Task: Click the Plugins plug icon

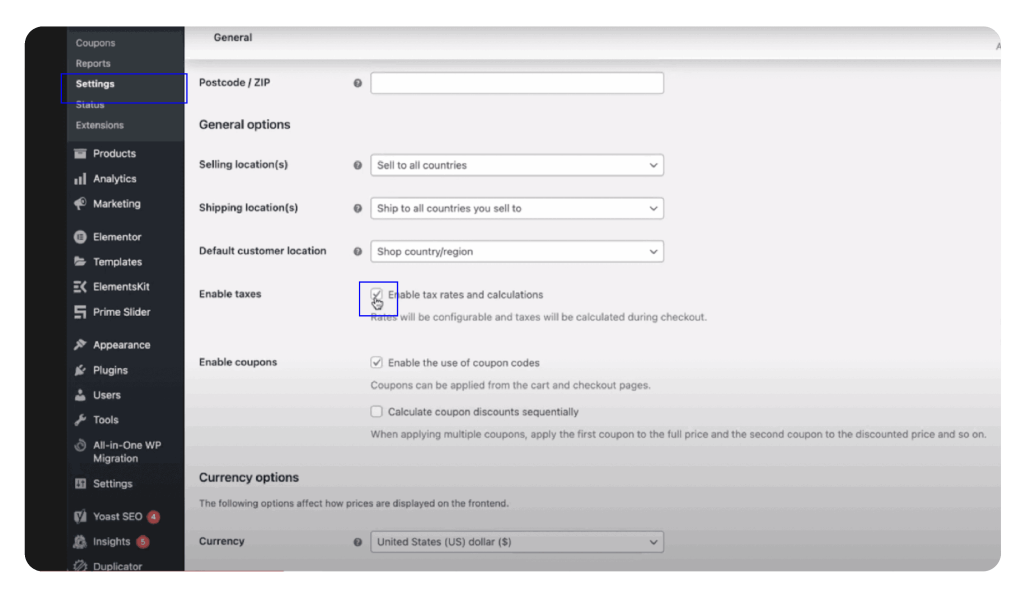Action: 80,370
